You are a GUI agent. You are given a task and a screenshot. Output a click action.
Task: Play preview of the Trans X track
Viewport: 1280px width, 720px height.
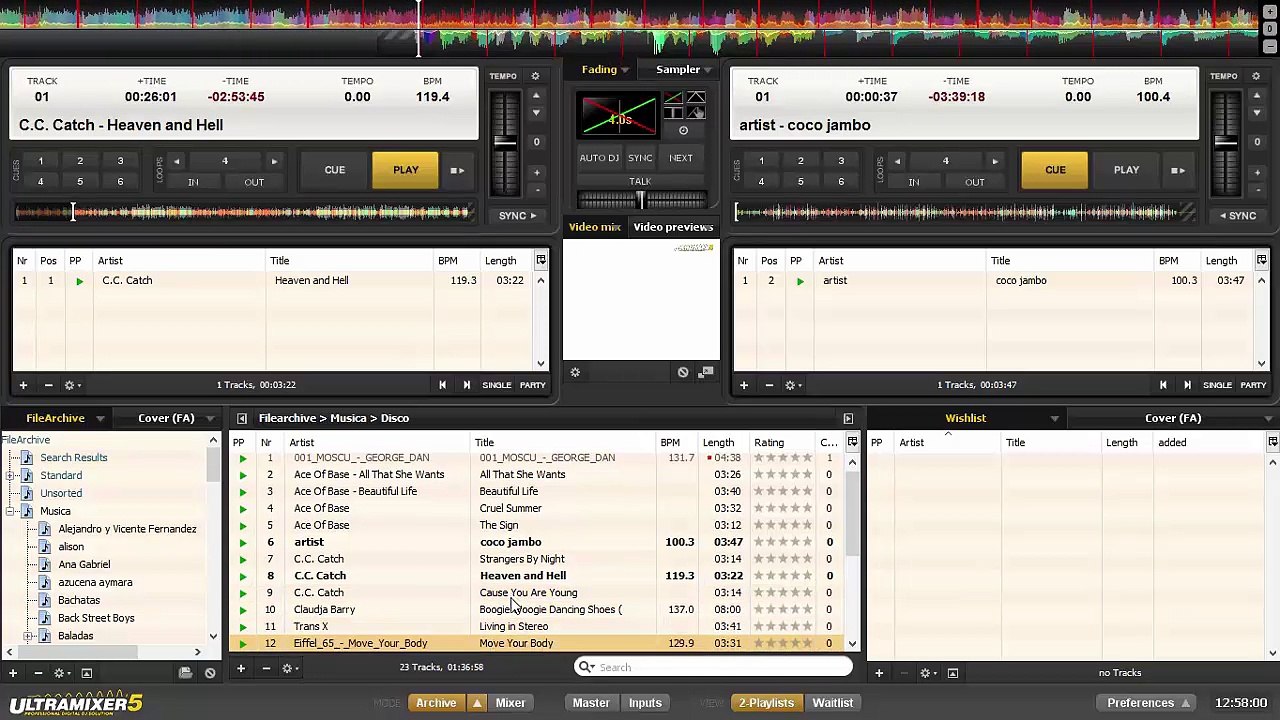242,627
